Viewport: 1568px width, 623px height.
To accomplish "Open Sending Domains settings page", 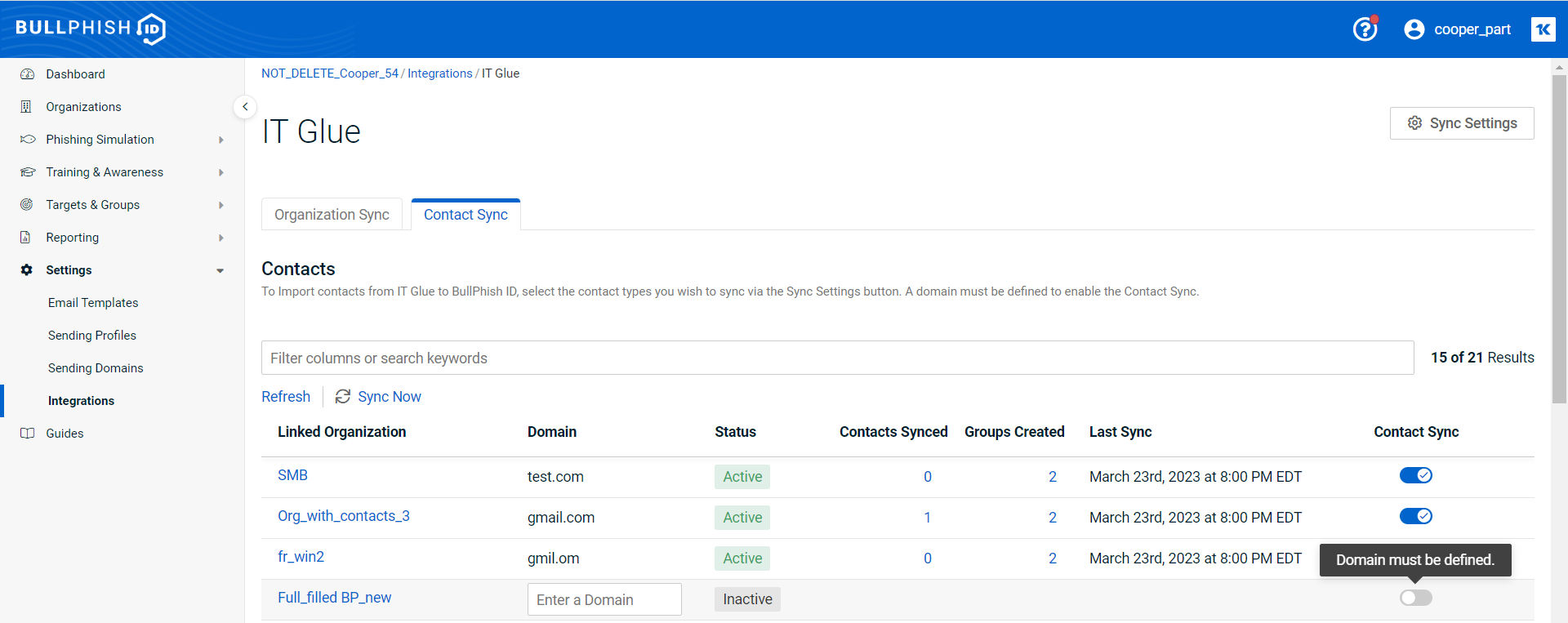I will [x=96, y=368].
